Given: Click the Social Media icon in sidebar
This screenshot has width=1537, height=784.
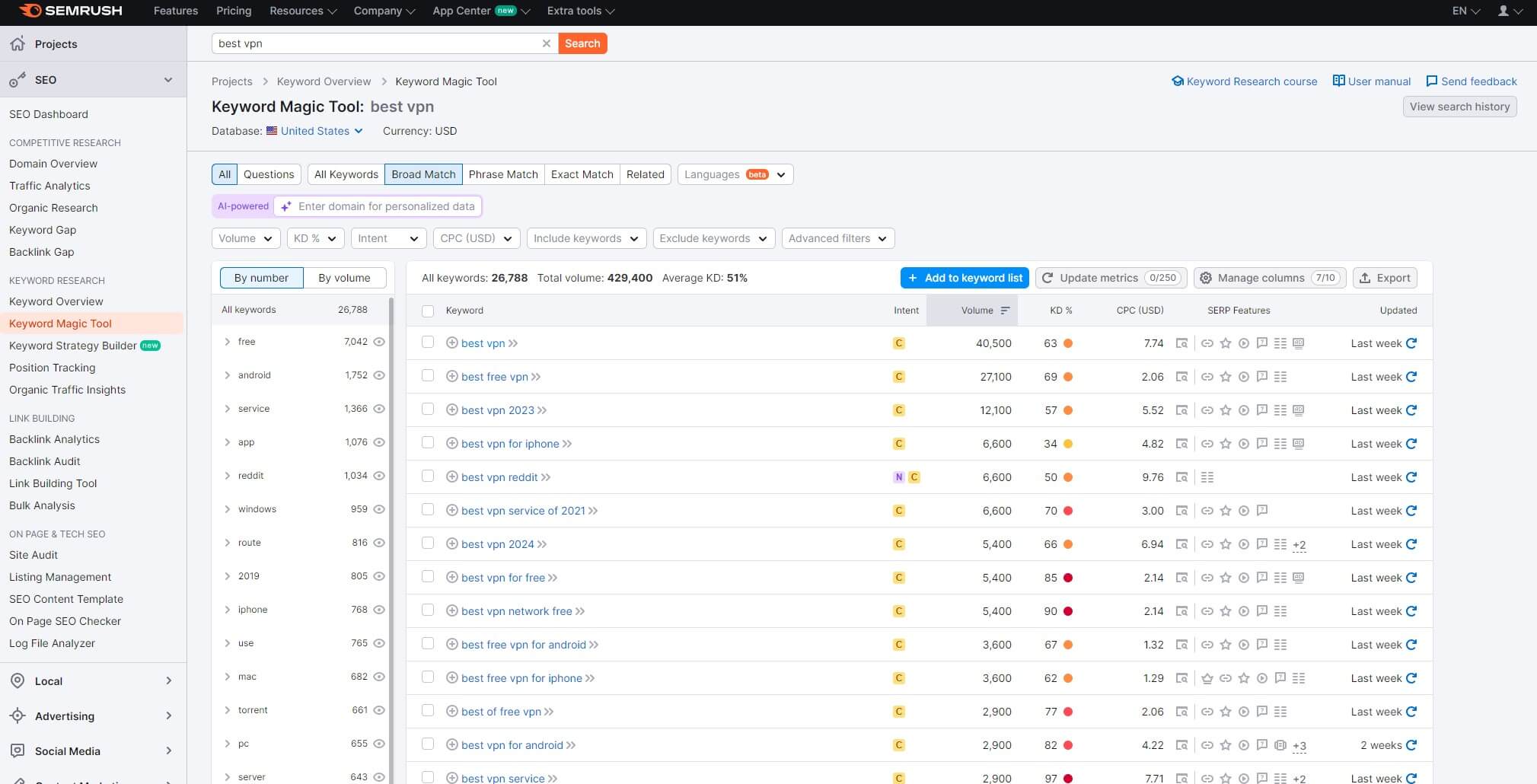Looking at the screenshot, I should (18, 751).
